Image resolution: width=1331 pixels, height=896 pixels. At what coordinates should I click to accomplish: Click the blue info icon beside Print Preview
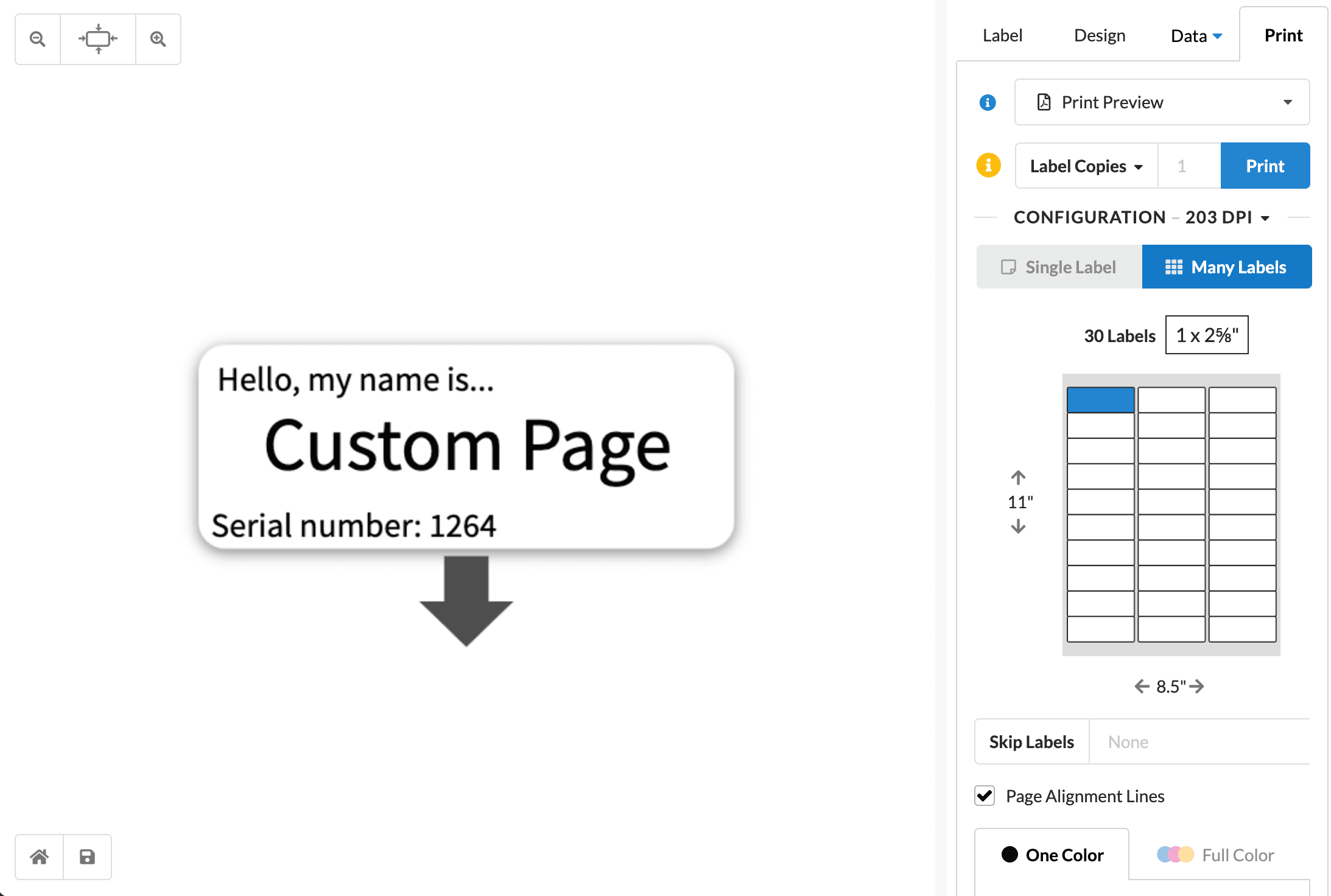(988, 102)
